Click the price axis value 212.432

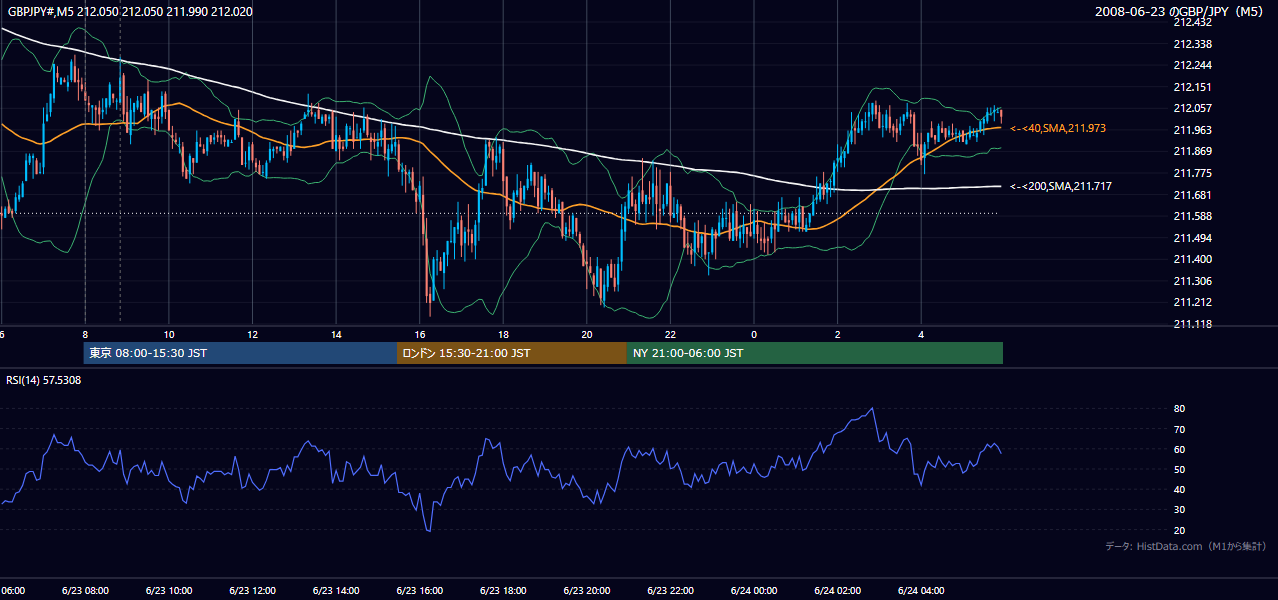pos(1191,22)
